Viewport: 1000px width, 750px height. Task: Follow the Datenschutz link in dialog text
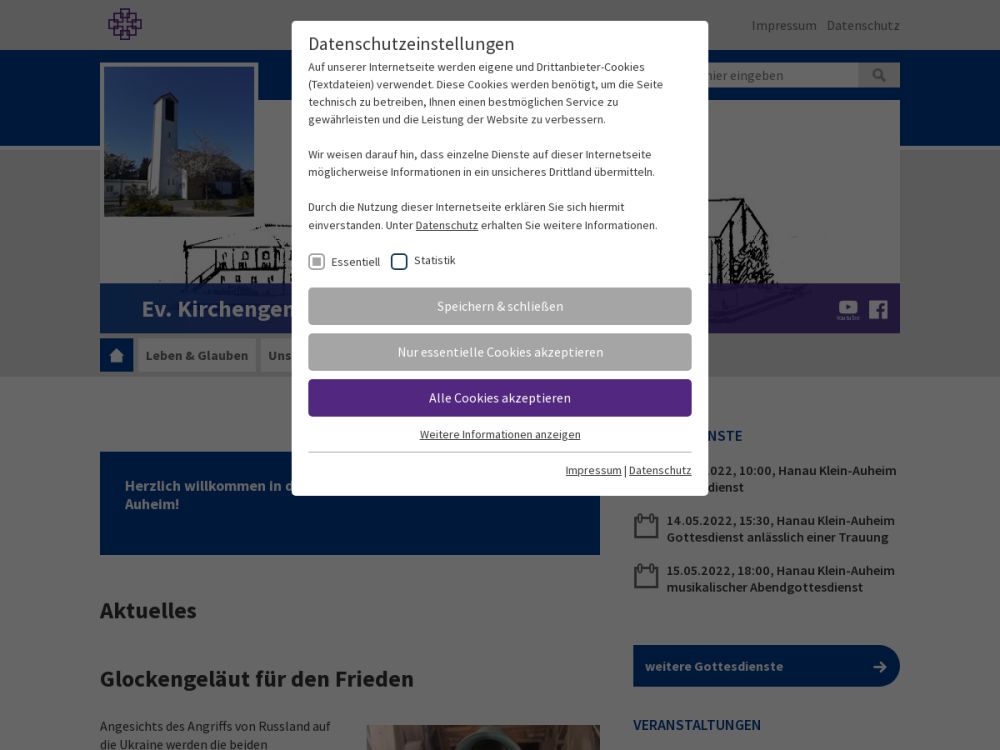446,225
